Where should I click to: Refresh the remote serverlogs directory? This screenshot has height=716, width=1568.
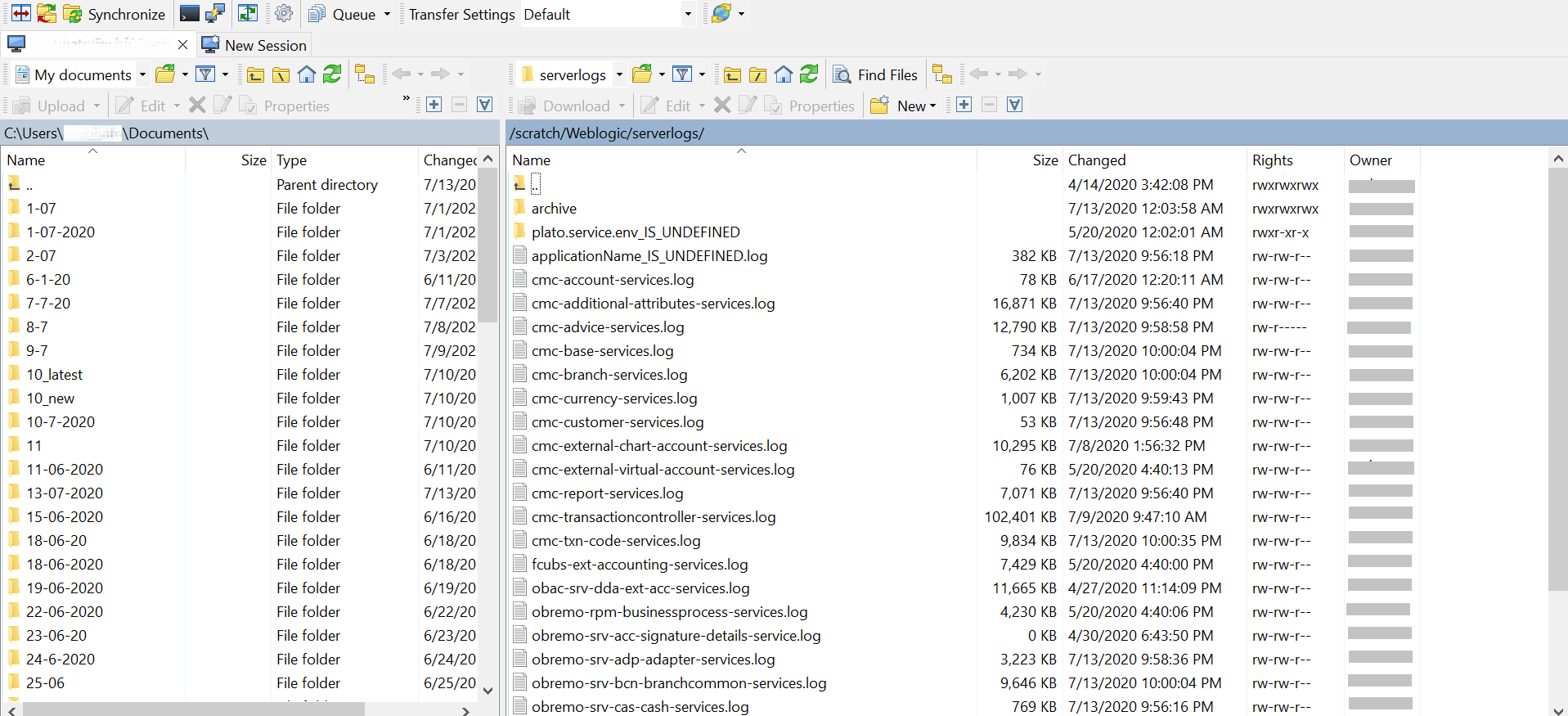[x=809, y=74]
